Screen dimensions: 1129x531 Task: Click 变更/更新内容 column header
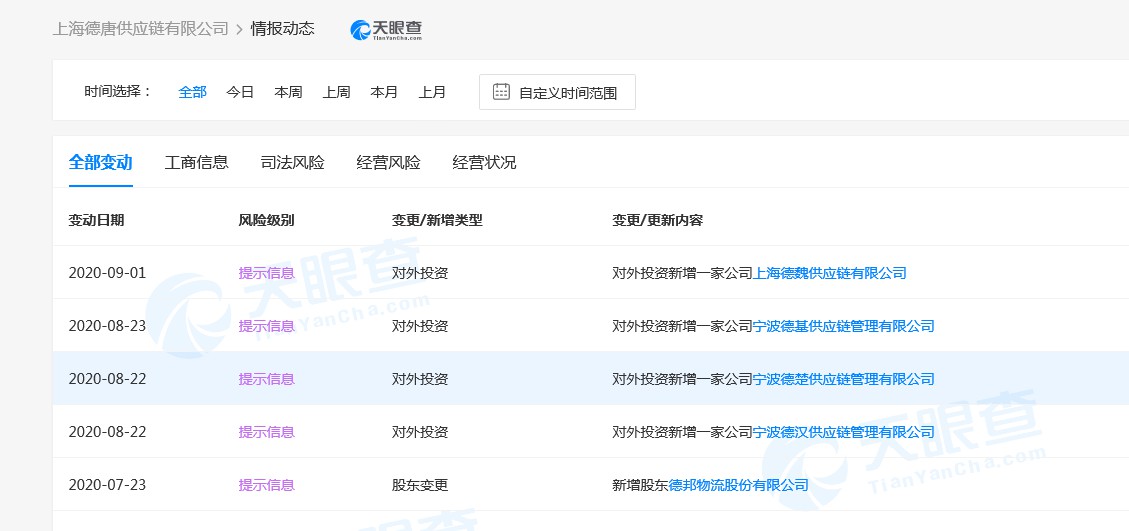click(657, 220)
